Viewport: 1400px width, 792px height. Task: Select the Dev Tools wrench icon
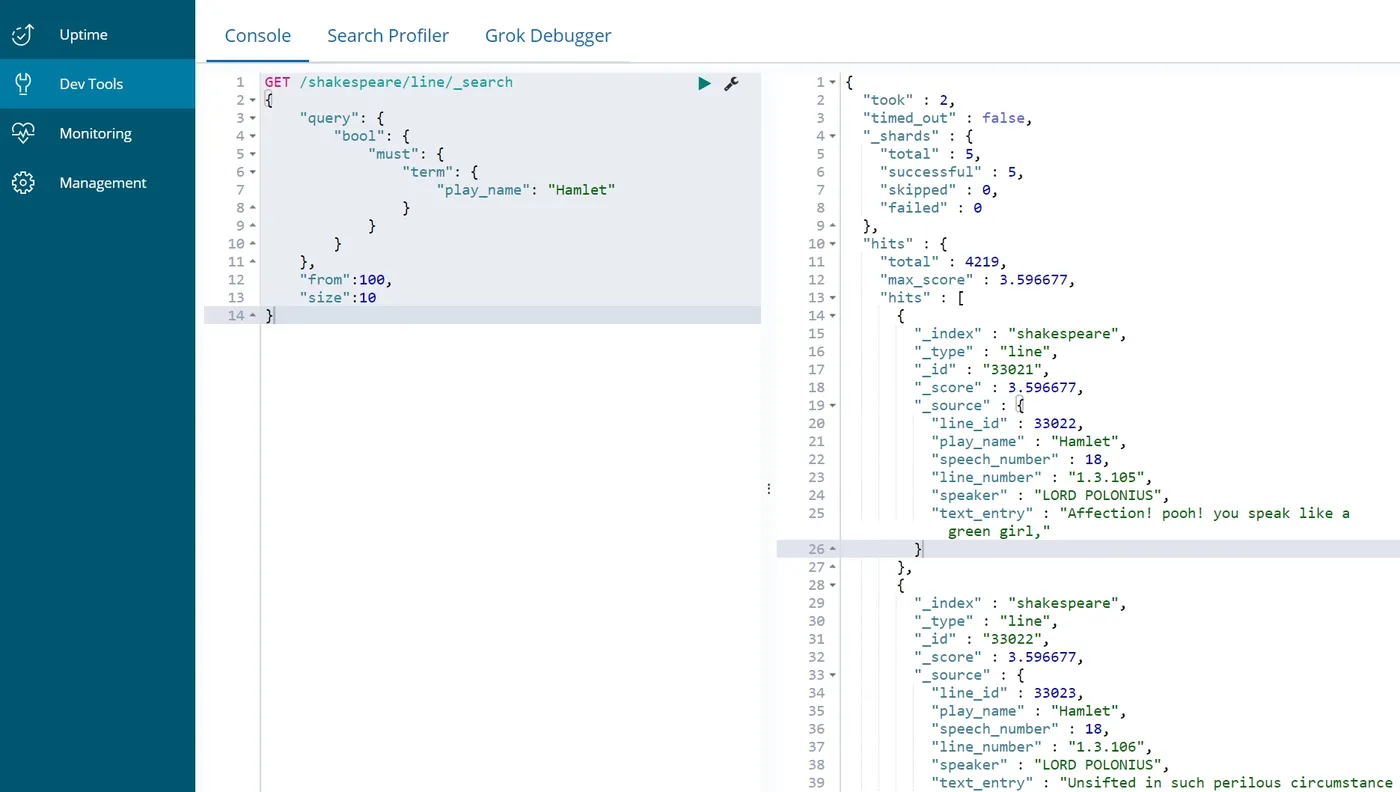pos(23,84)
